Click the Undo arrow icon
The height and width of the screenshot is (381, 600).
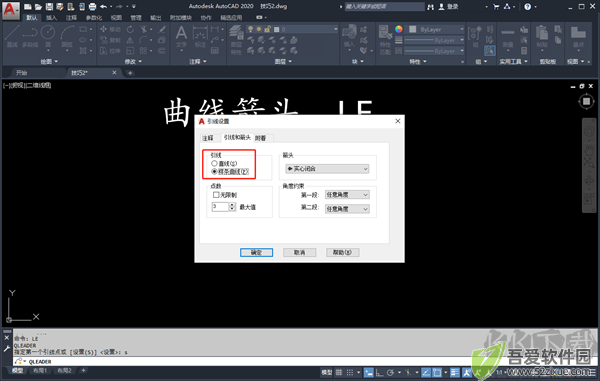[x=103, y=7]
